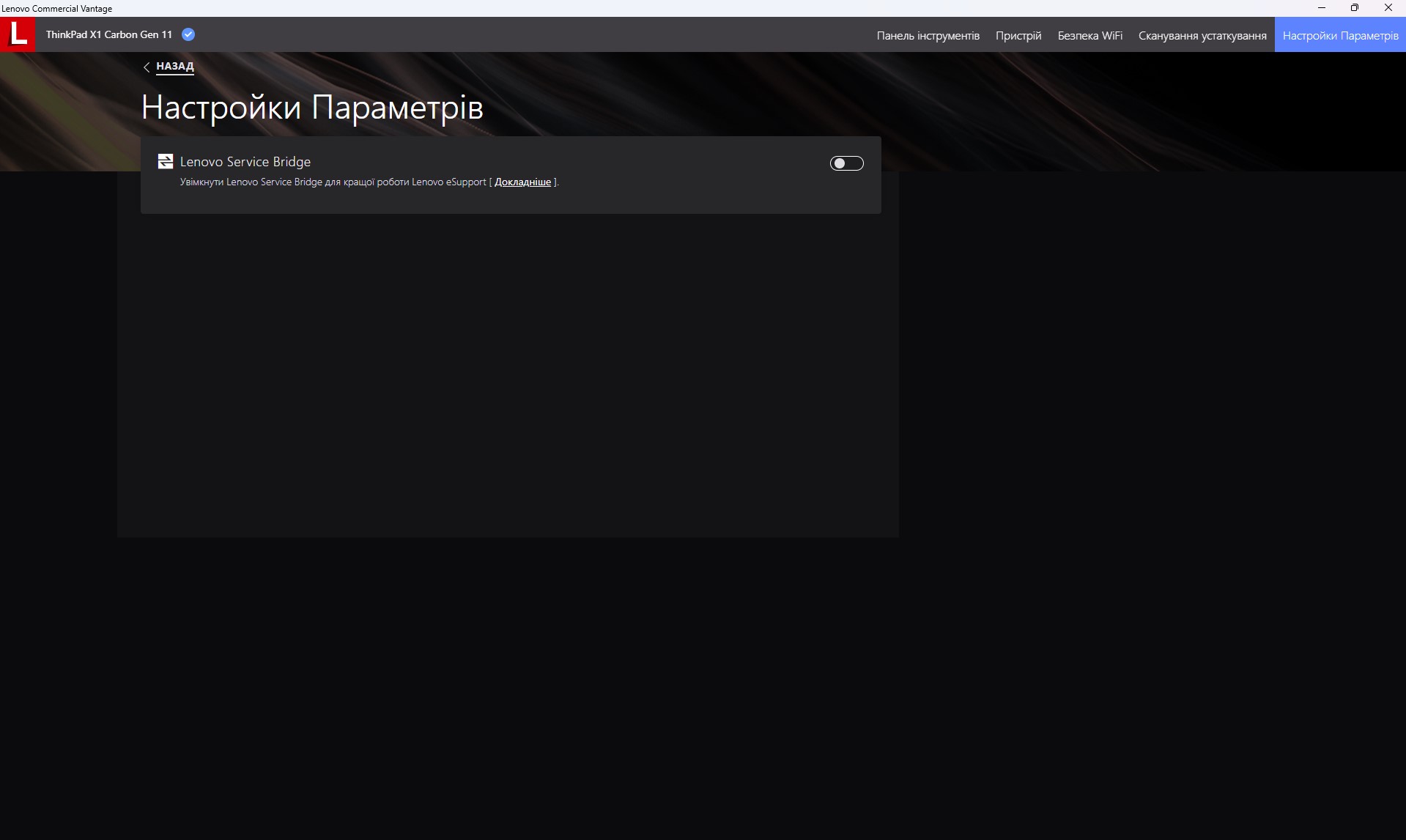Restore down the application window
1406x840 pixels.
[1355, 8]
